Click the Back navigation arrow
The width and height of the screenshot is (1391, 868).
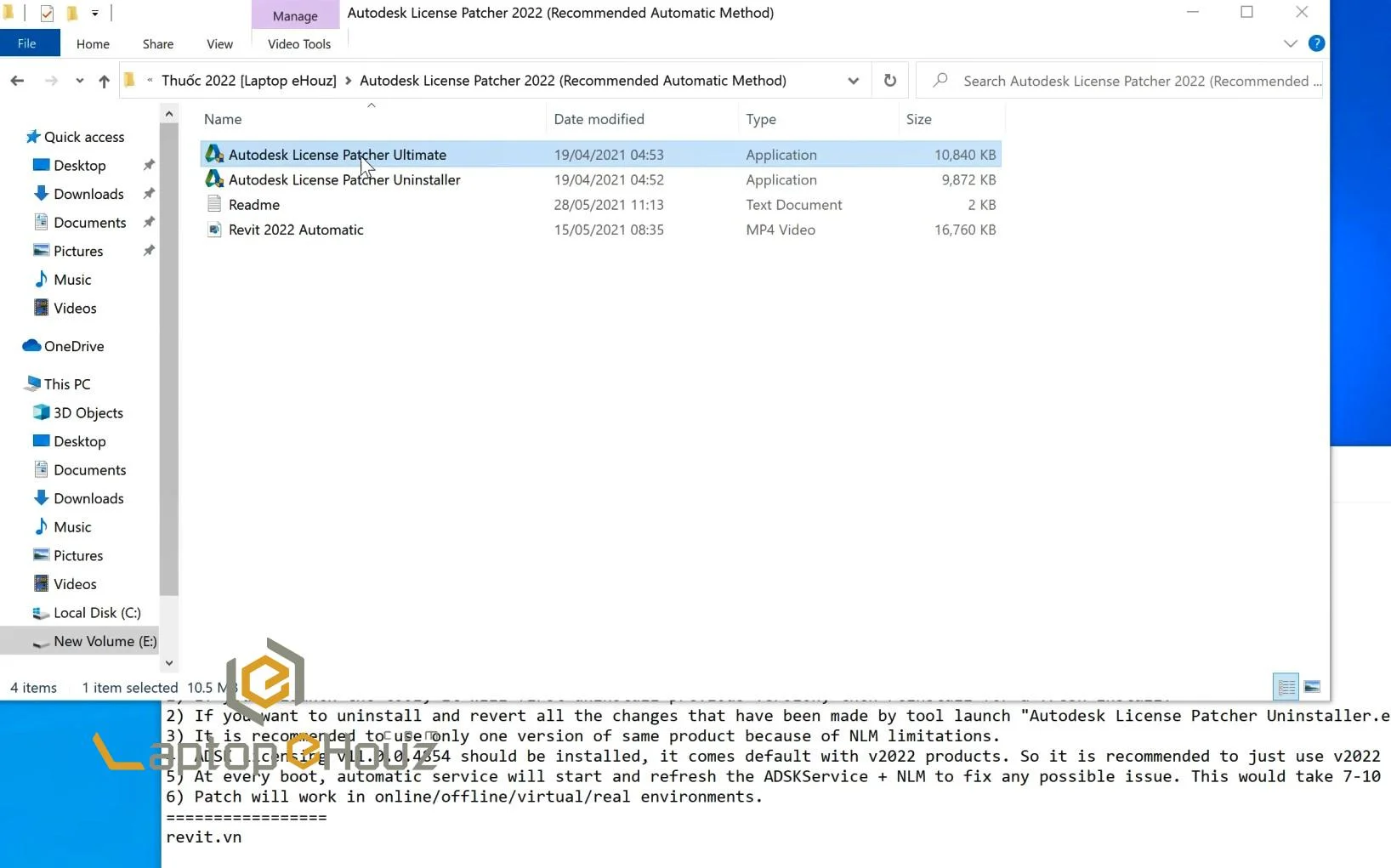pyautogui.click(x=17, y=81)
